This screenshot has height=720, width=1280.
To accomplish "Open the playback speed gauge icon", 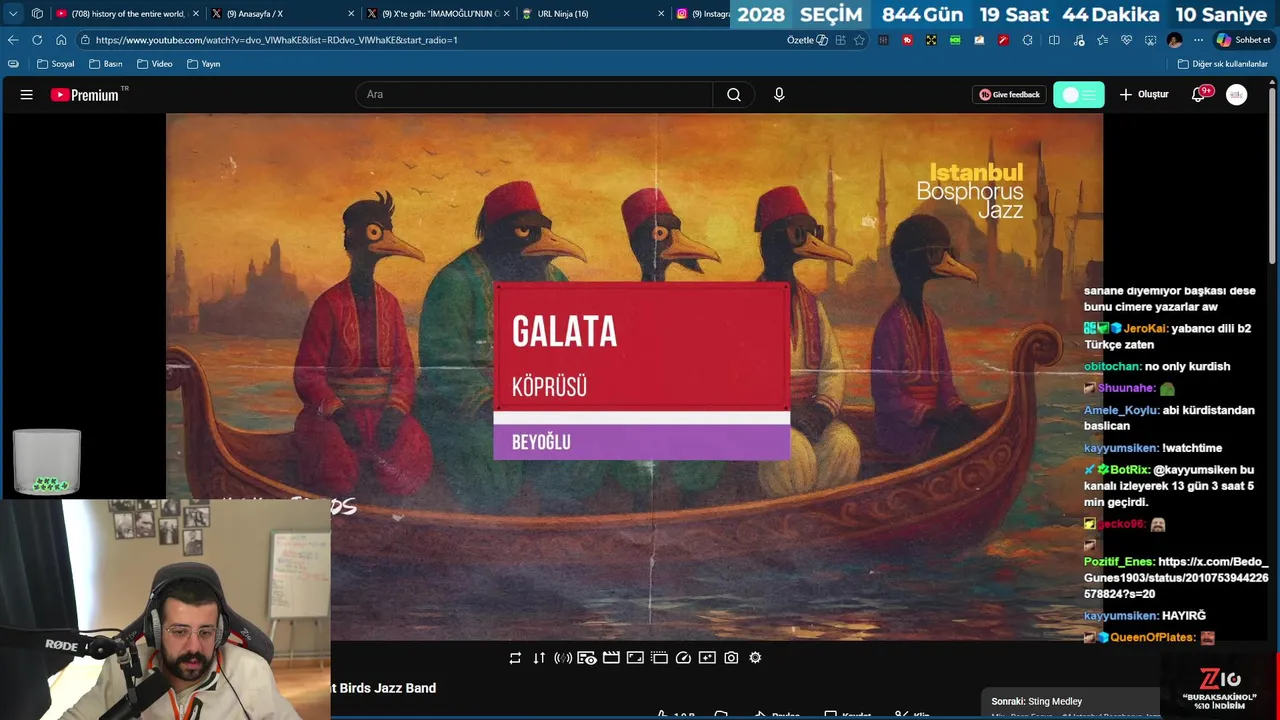I will [683, 658].
